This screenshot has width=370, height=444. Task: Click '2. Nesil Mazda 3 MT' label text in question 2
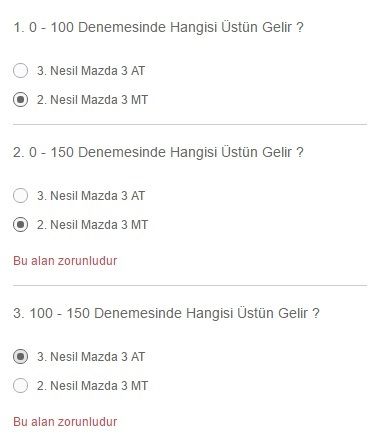pyautogui.click(x=92, y=225)
